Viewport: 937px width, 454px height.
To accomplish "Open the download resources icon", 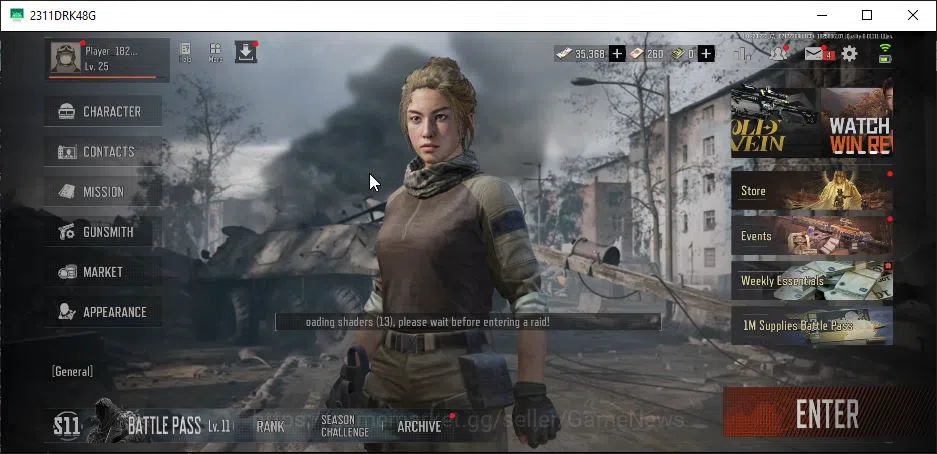I will pos(246,52).
